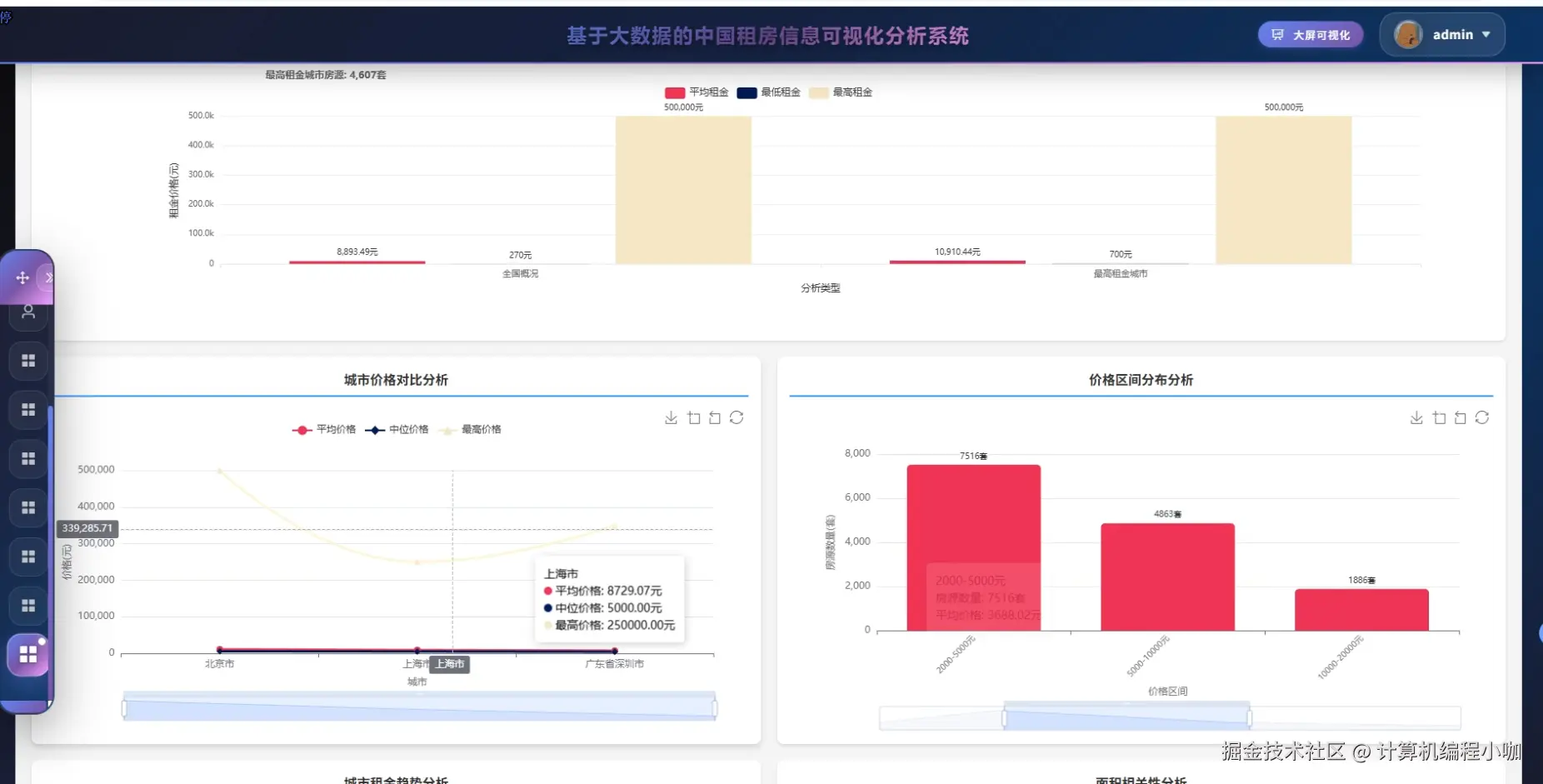Click the 全国概况 category label

(x=521, y=273)
